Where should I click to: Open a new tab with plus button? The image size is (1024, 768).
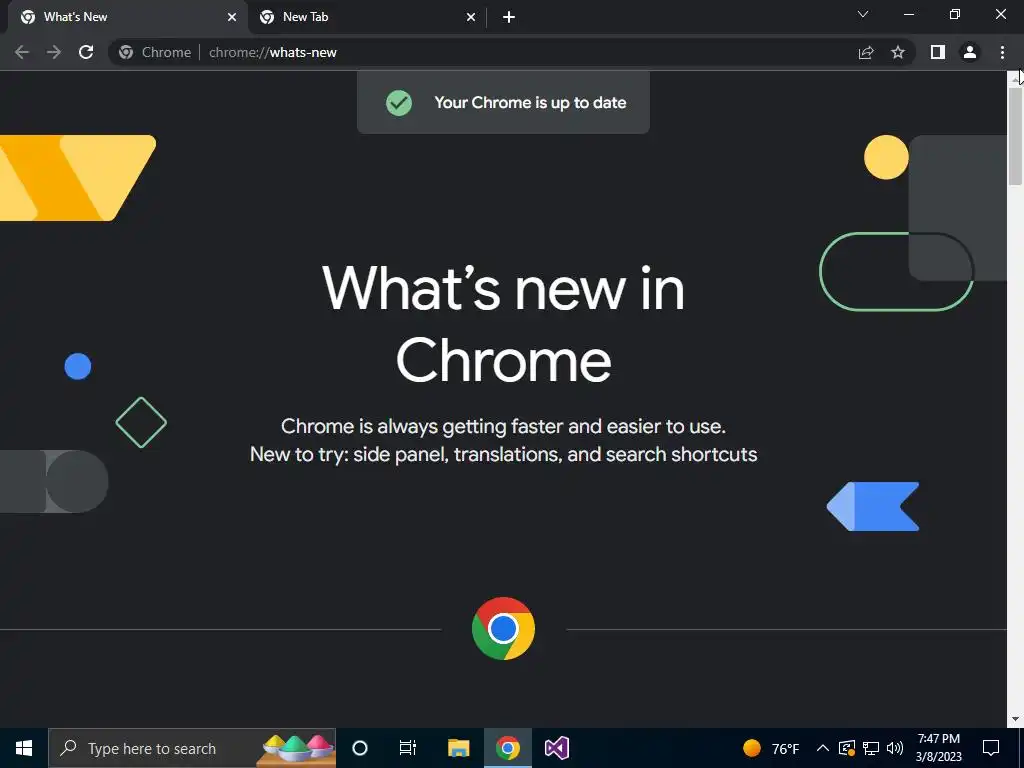coord(509,18)
